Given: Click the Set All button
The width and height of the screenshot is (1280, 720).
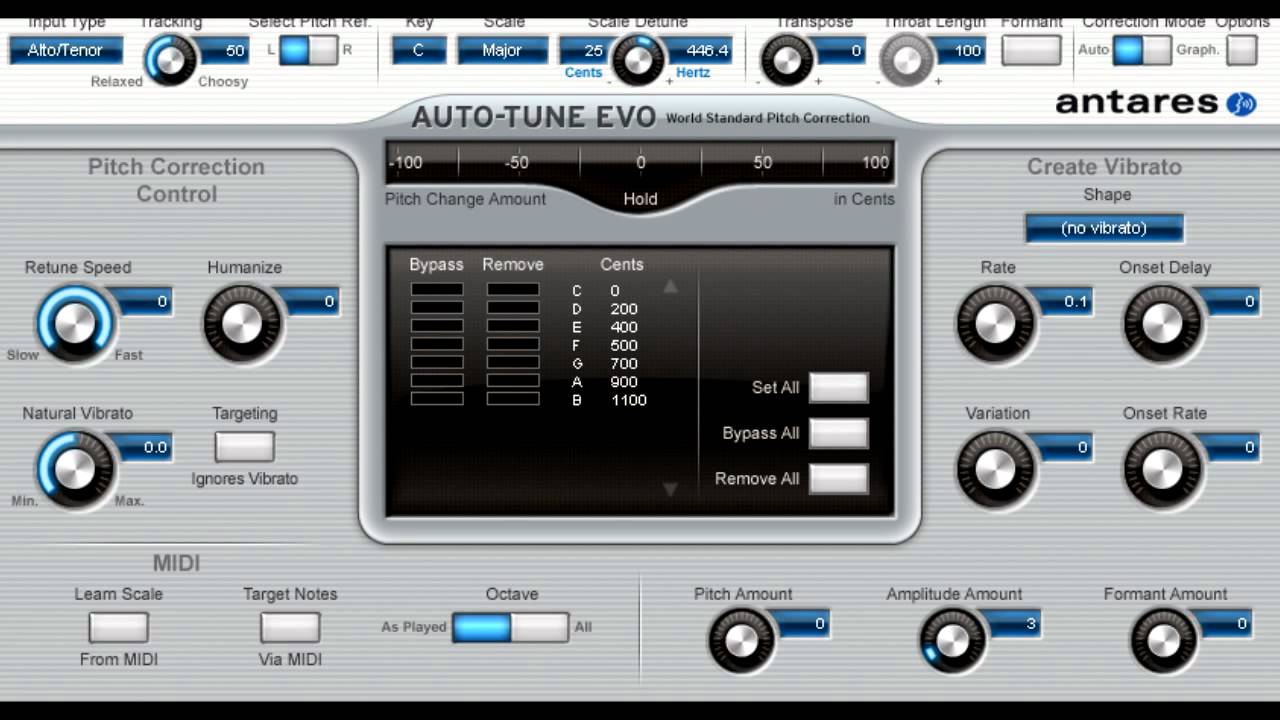Looking at the screenshot, I should tap(838, 387).
